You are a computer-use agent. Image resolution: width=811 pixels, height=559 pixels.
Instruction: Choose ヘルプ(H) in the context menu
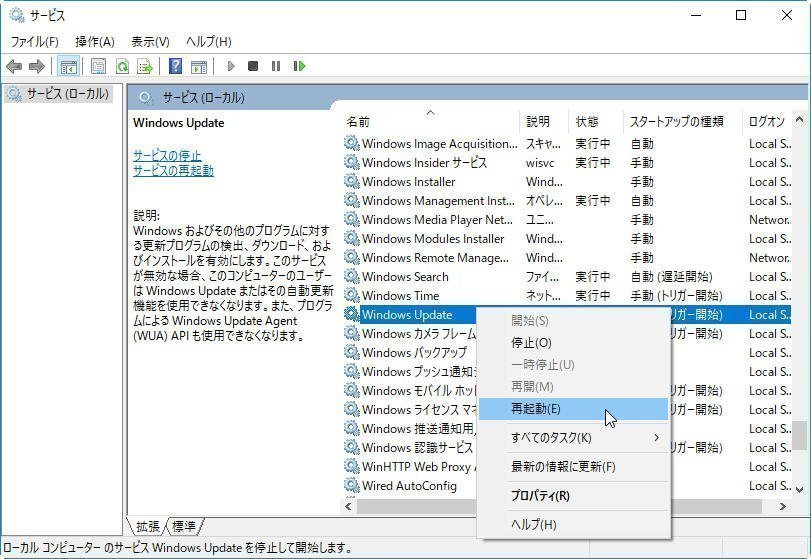573,524
